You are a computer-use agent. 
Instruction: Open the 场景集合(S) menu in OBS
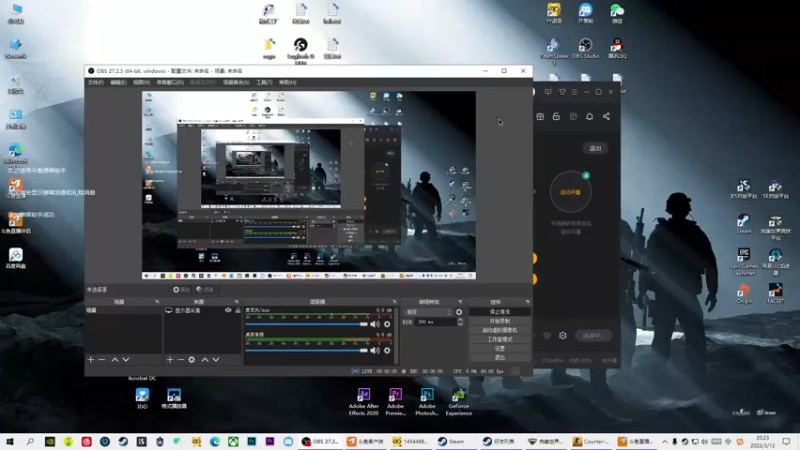point(236,82)
